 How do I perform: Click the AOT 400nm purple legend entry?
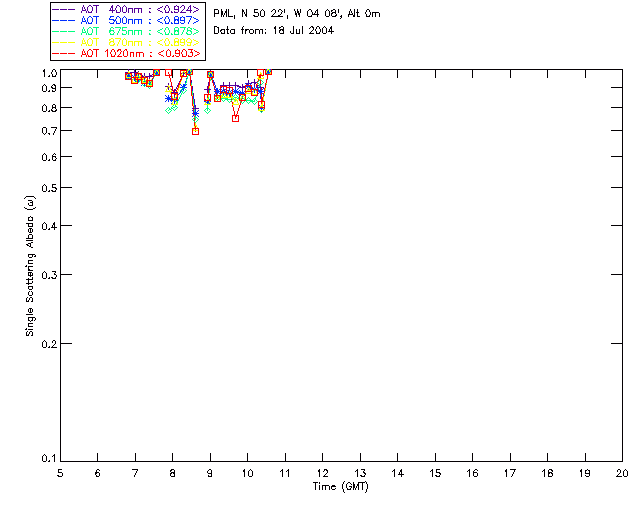pyautogui.click(x=127, y=9)
